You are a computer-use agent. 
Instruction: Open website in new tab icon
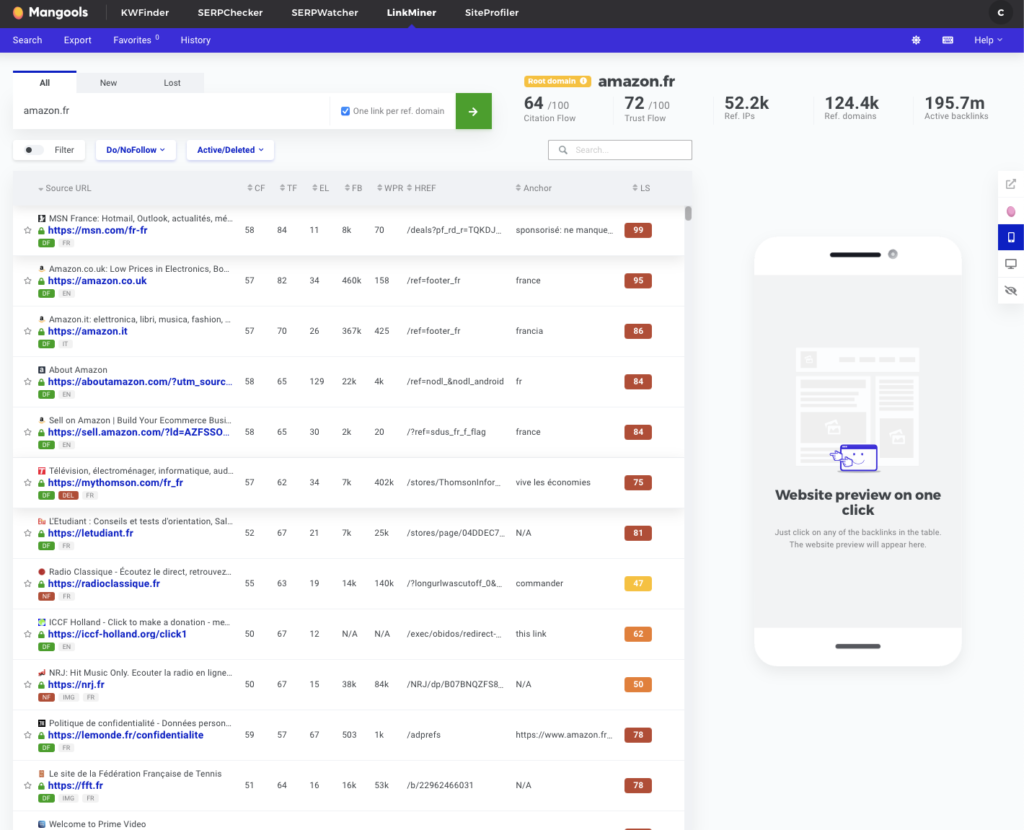click(x=1011, y=184)
